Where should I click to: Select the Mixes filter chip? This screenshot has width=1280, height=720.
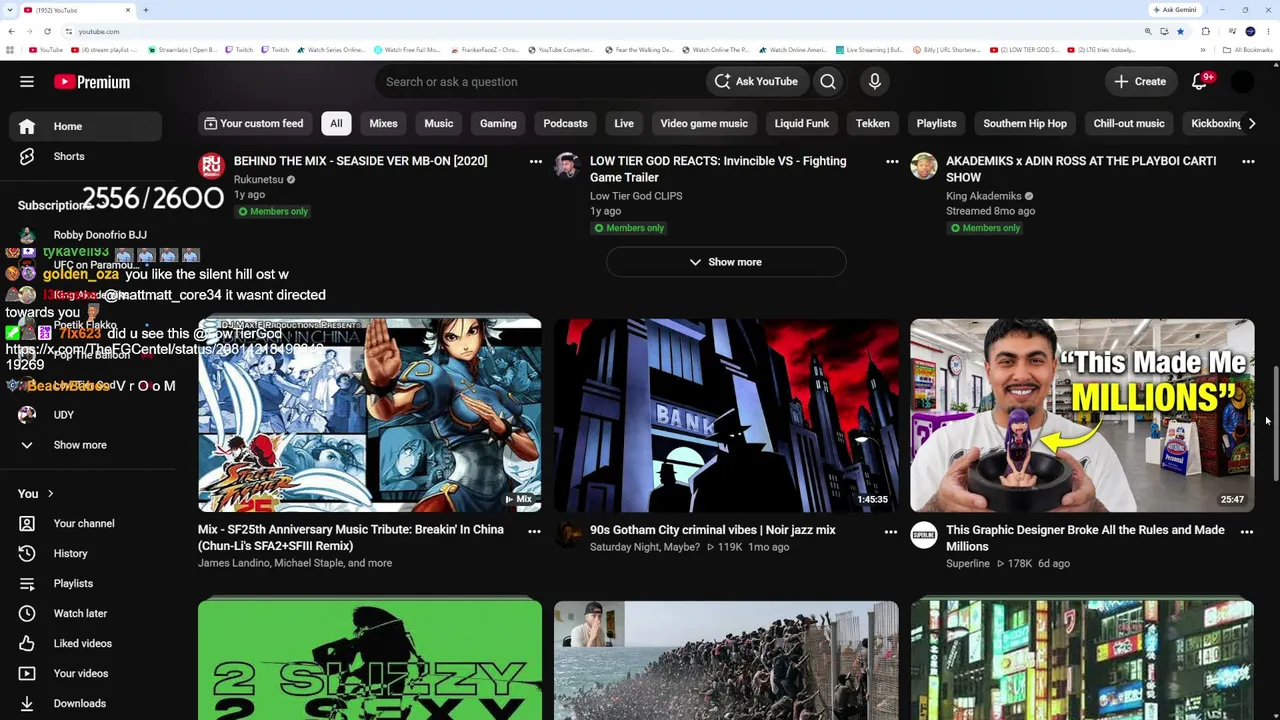click(383, 123)
